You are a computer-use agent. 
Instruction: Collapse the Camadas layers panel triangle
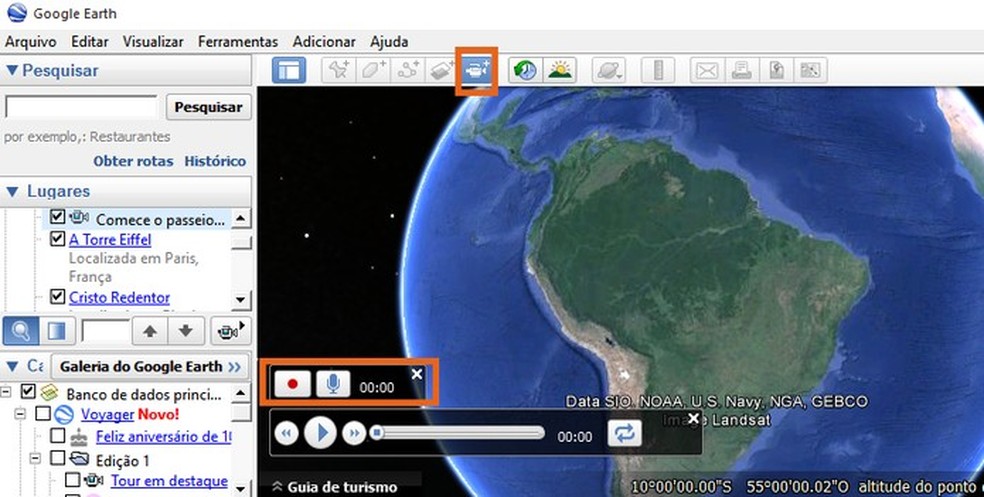12,366
